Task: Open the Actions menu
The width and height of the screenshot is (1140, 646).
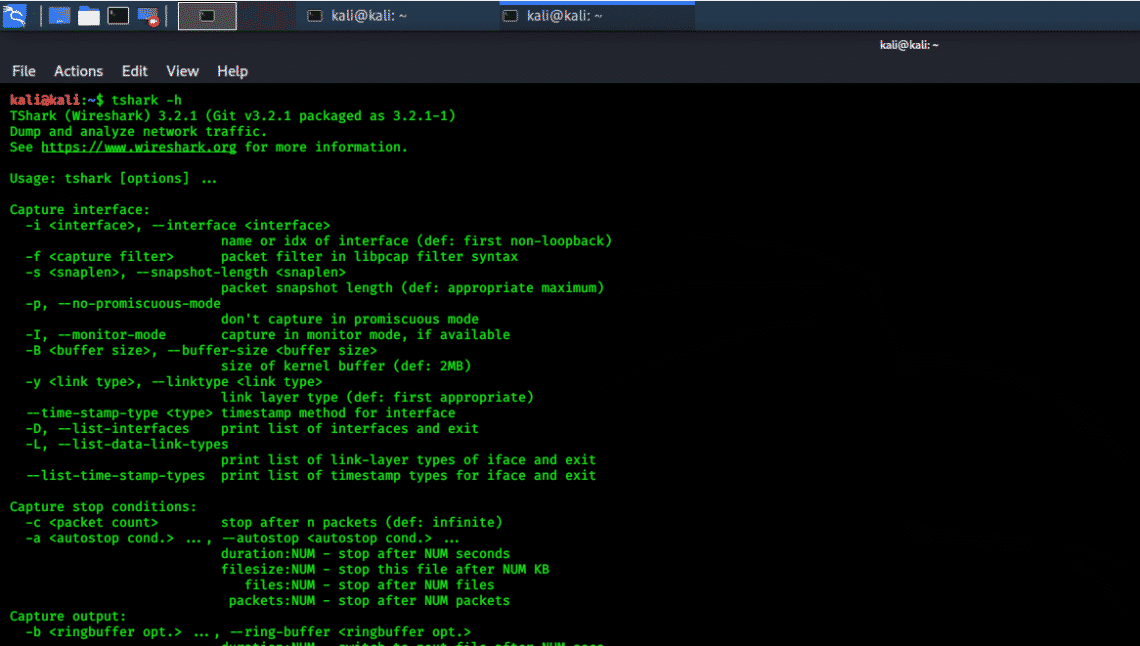Action: [x=78, y=71]
